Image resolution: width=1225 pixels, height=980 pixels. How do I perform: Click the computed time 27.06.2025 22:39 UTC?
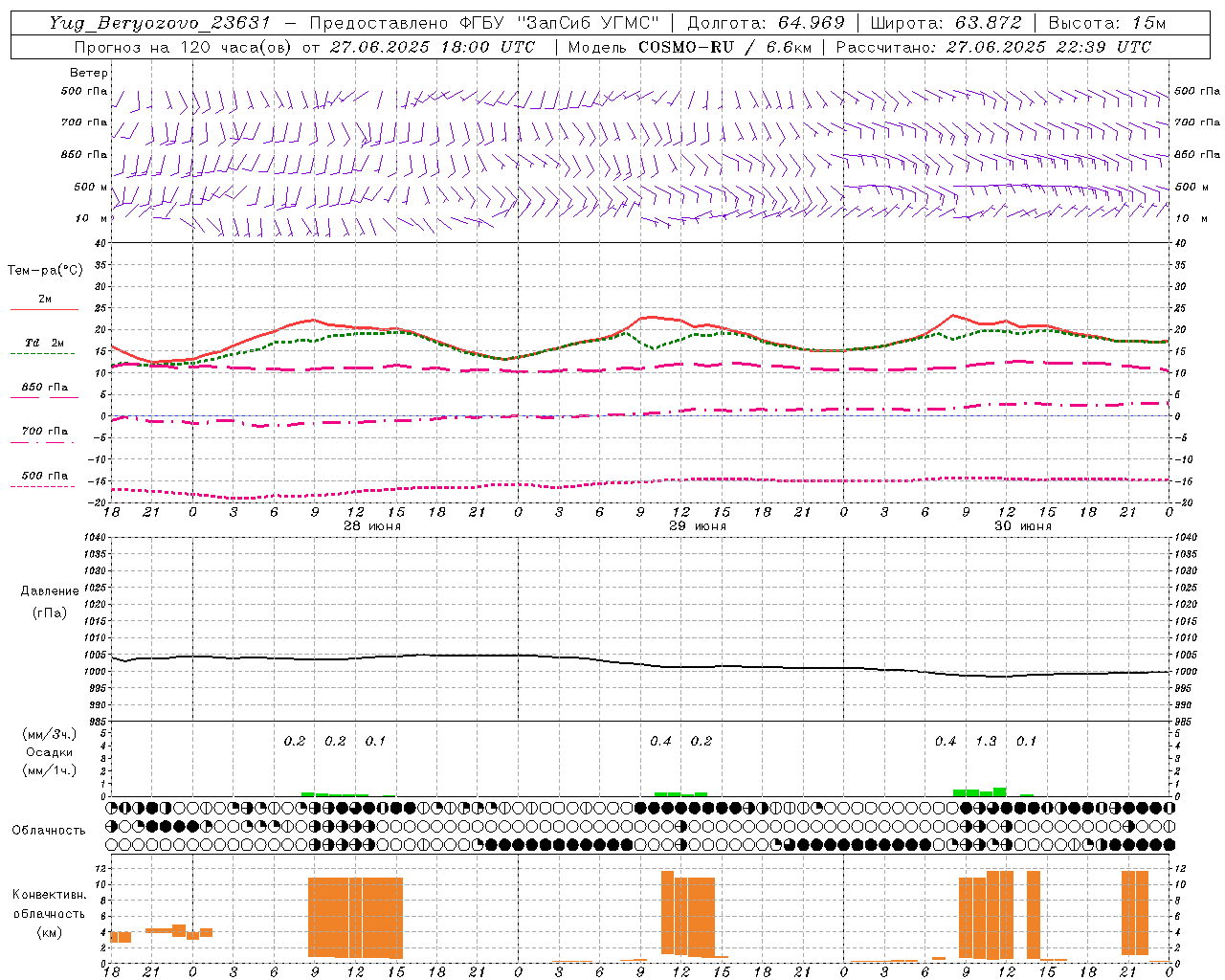[x=1048, y=47]
